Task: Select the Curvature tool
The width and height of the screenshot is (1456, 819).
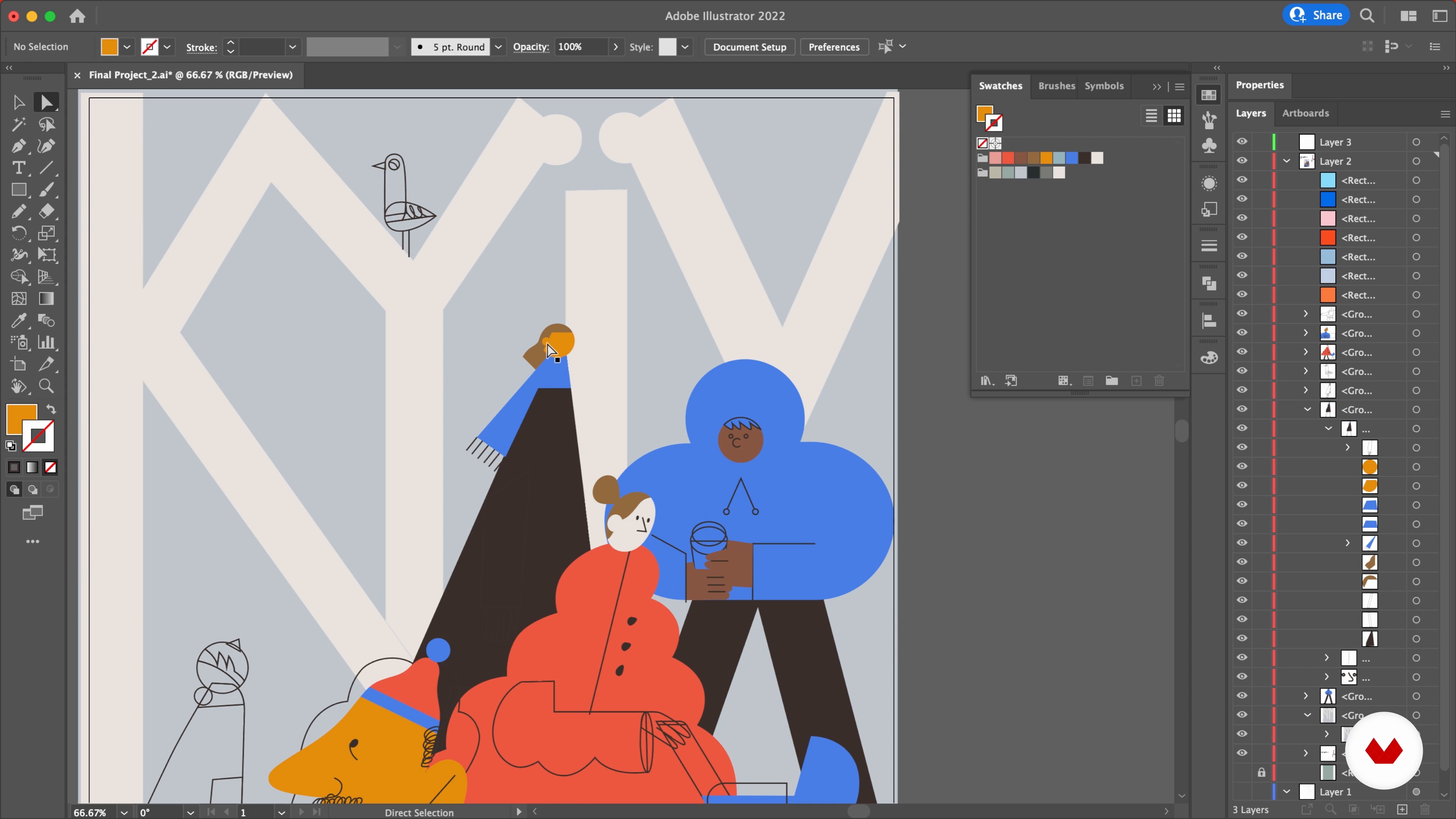Action: click(x=46, y=146)
